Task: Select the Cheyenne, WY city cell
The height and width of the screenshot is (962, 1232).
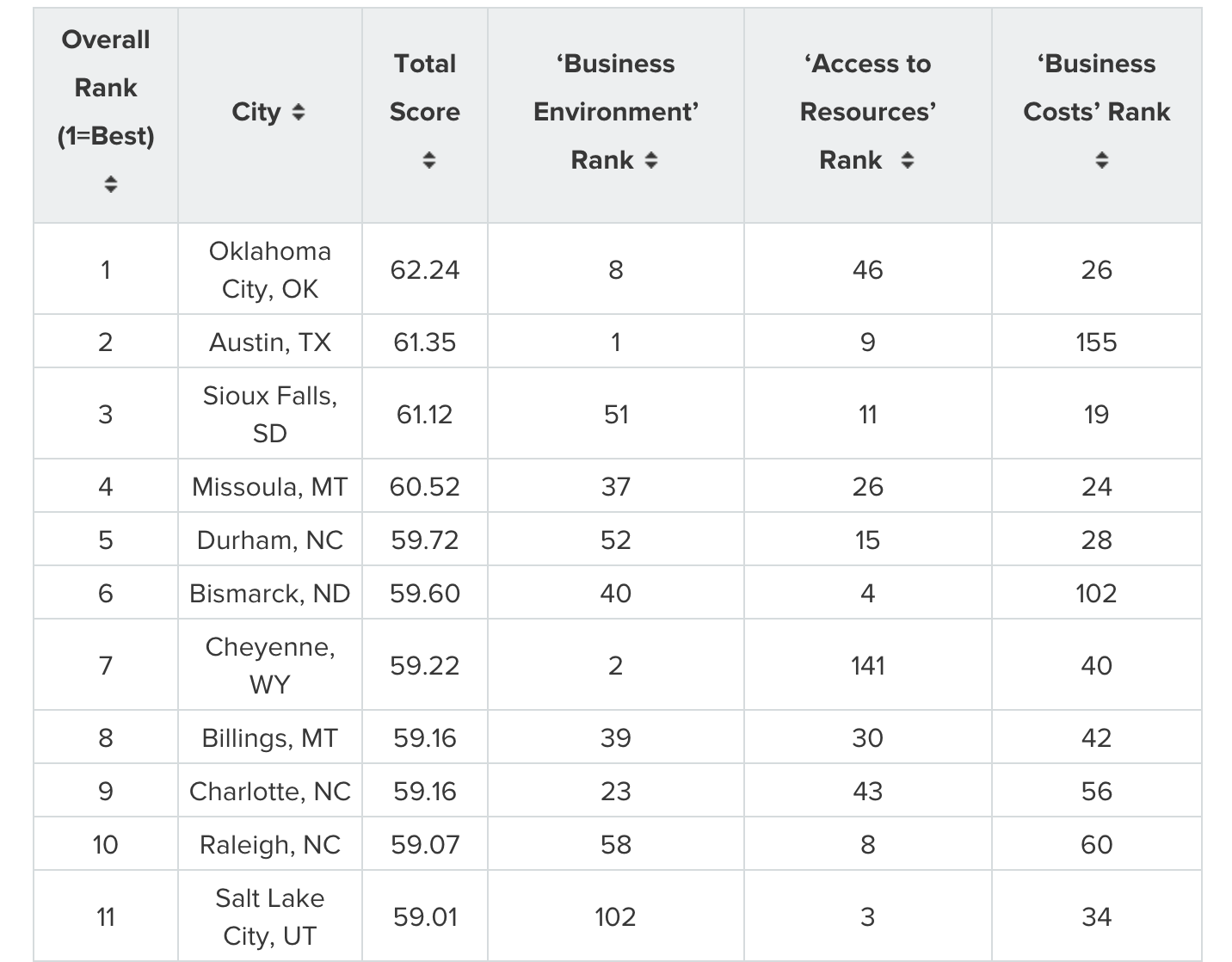Action: click(x=270, y=665)
